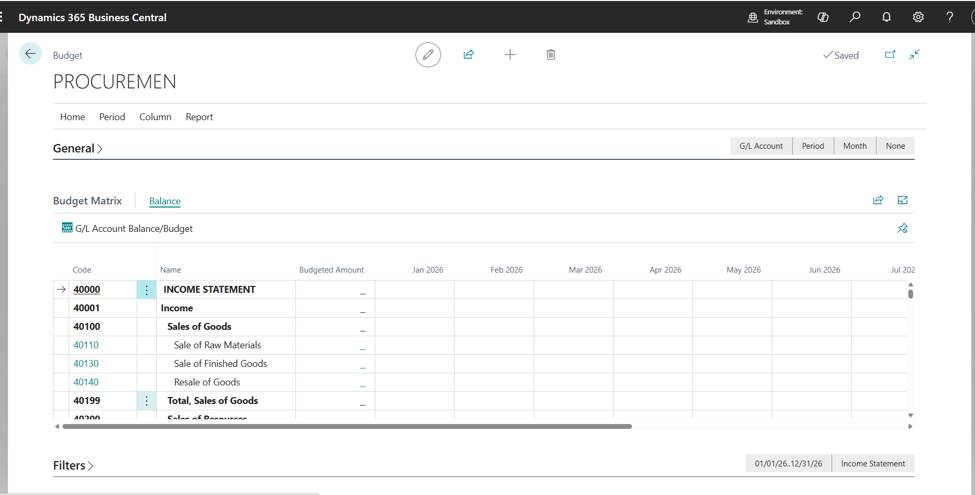975x495 pixels.
Task: Click the Jan 2026 column header
Action: coord(428,270)
